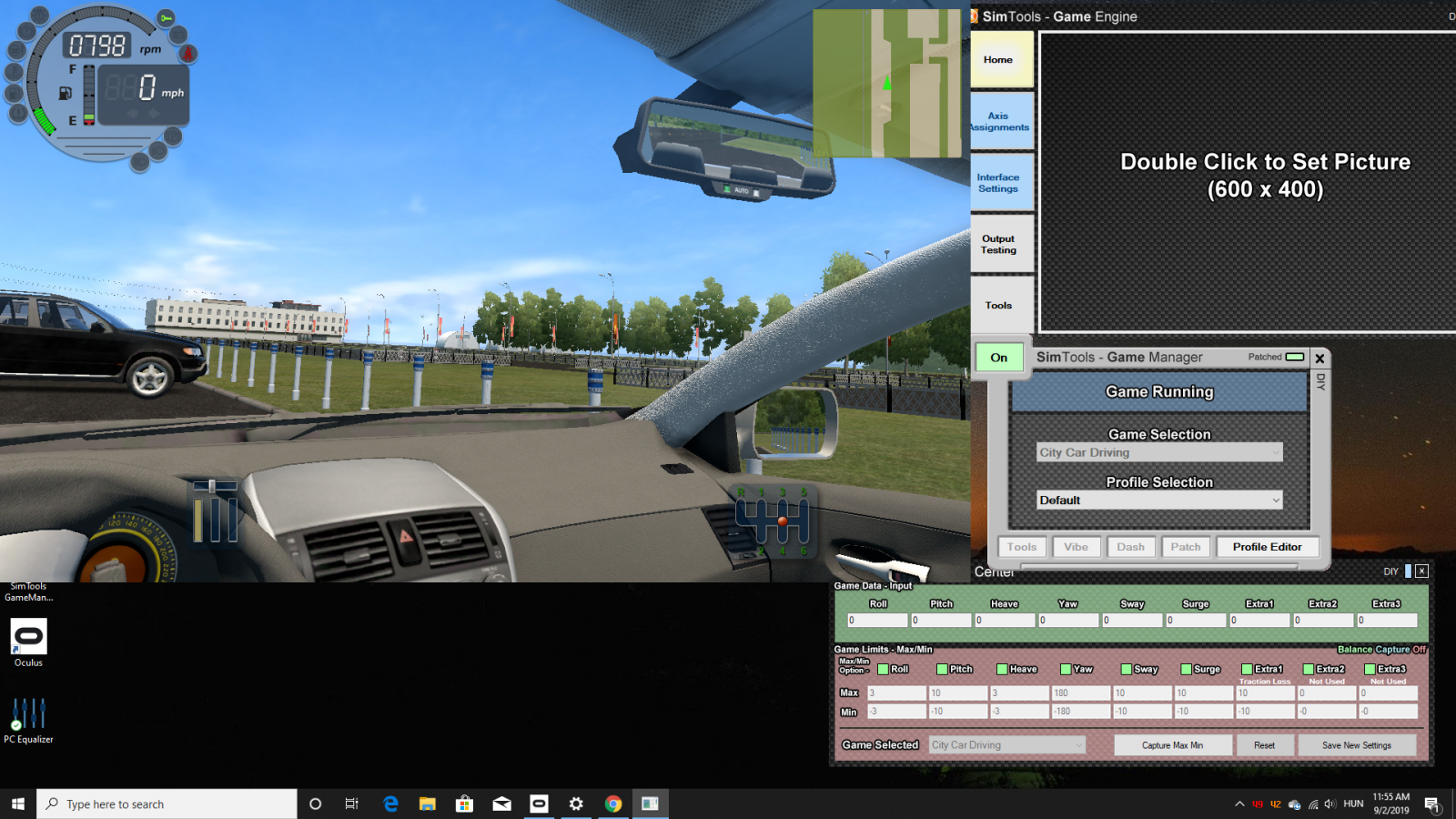The image size is (1456, 819).
Task: Open the Tools tab in Game Engine
Action: 1001,305
